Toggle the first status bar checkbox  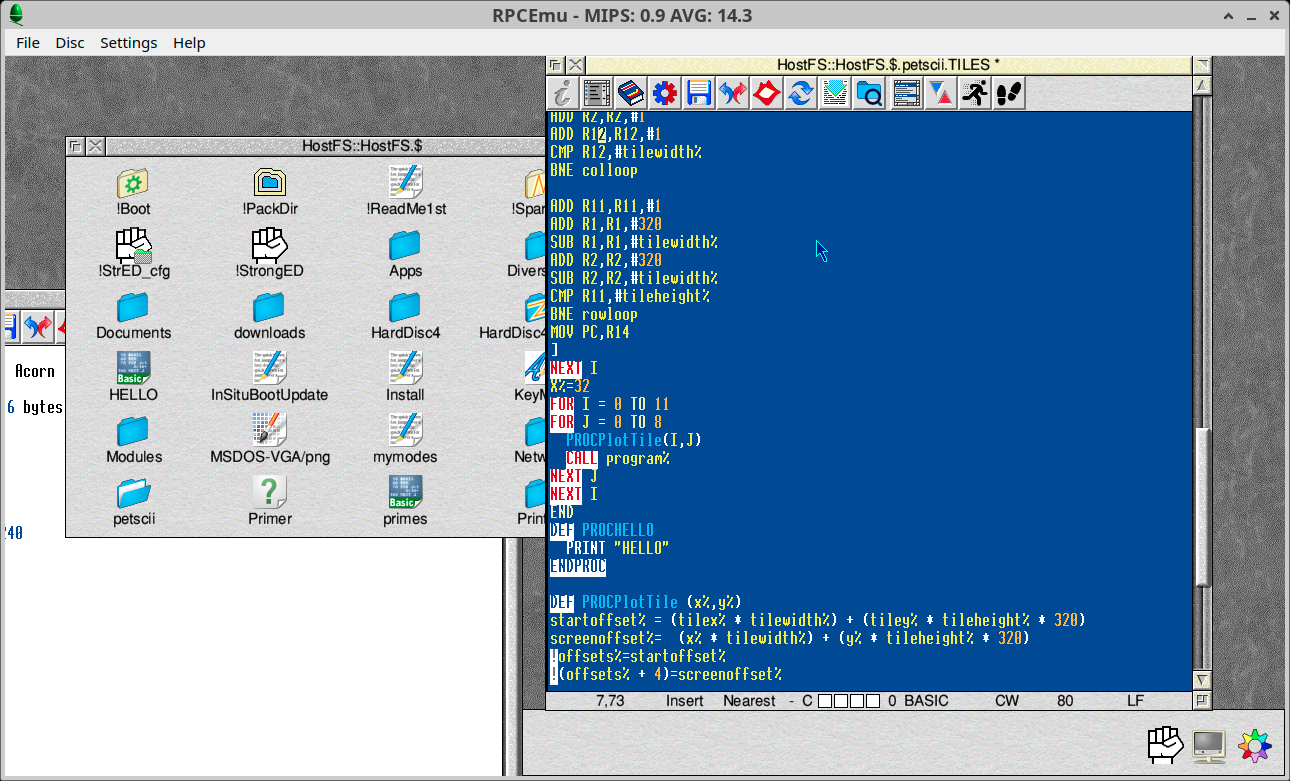click(825, 701)
